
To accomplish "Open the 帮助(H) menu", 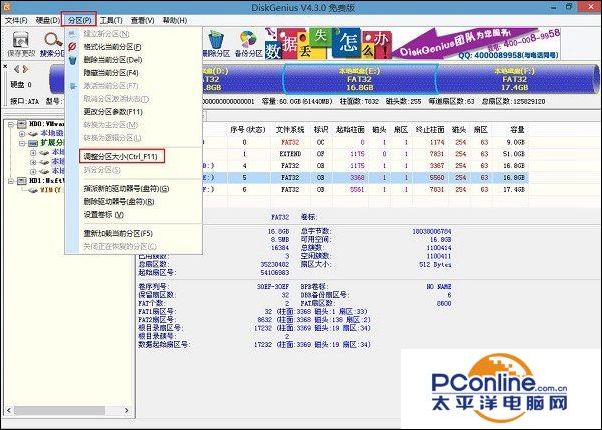I will pos(175,20).
